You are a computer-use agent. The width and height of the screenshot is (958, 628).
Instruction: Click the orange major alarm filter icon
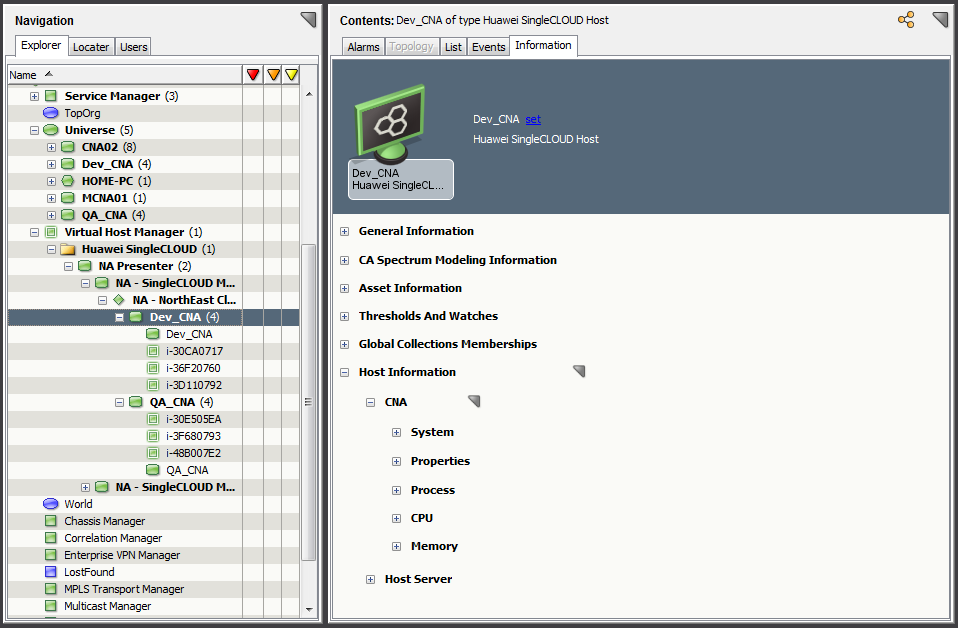click(273, 75)
